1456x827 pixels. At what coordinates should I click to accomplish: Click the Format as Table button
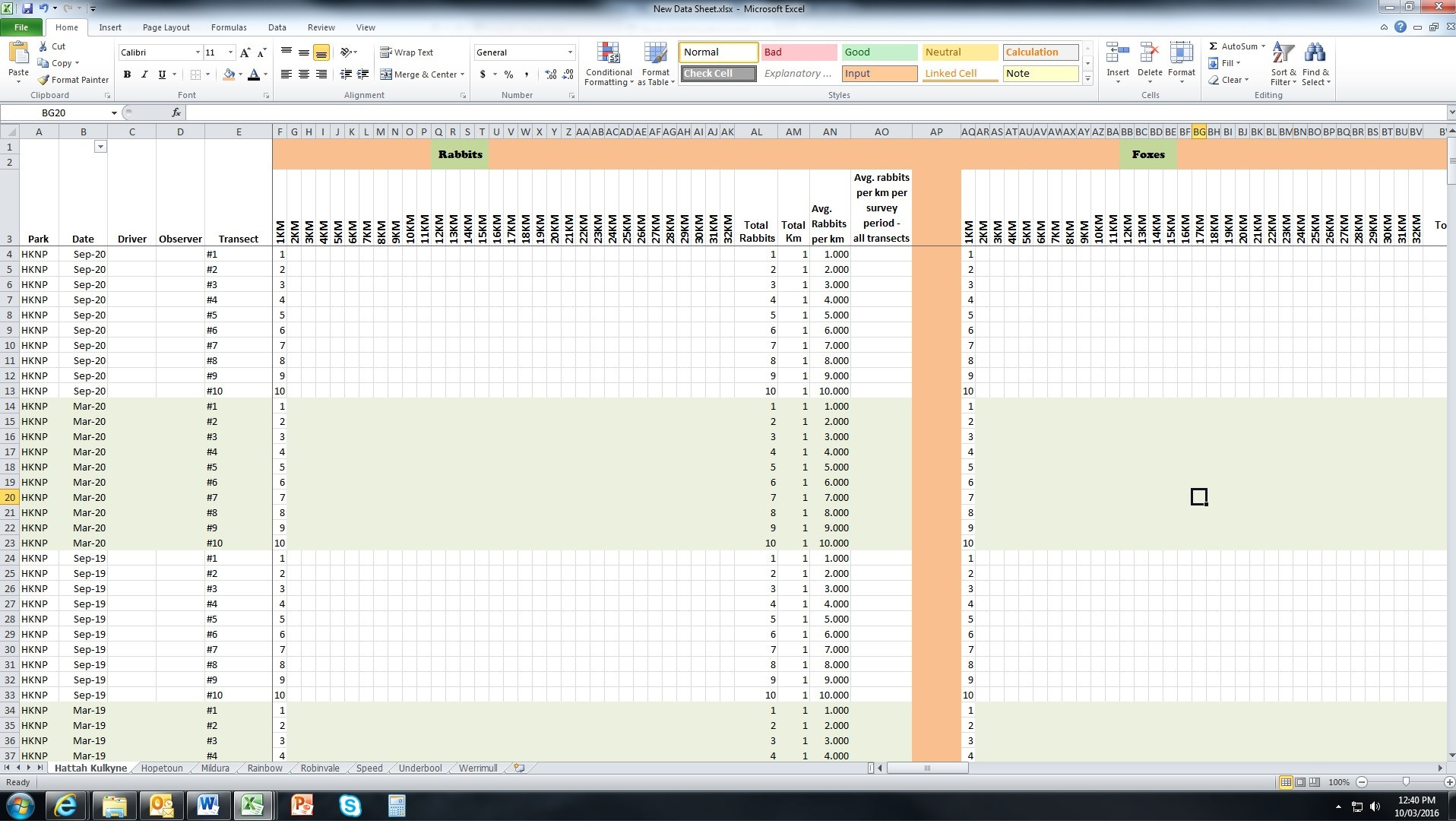654,64
